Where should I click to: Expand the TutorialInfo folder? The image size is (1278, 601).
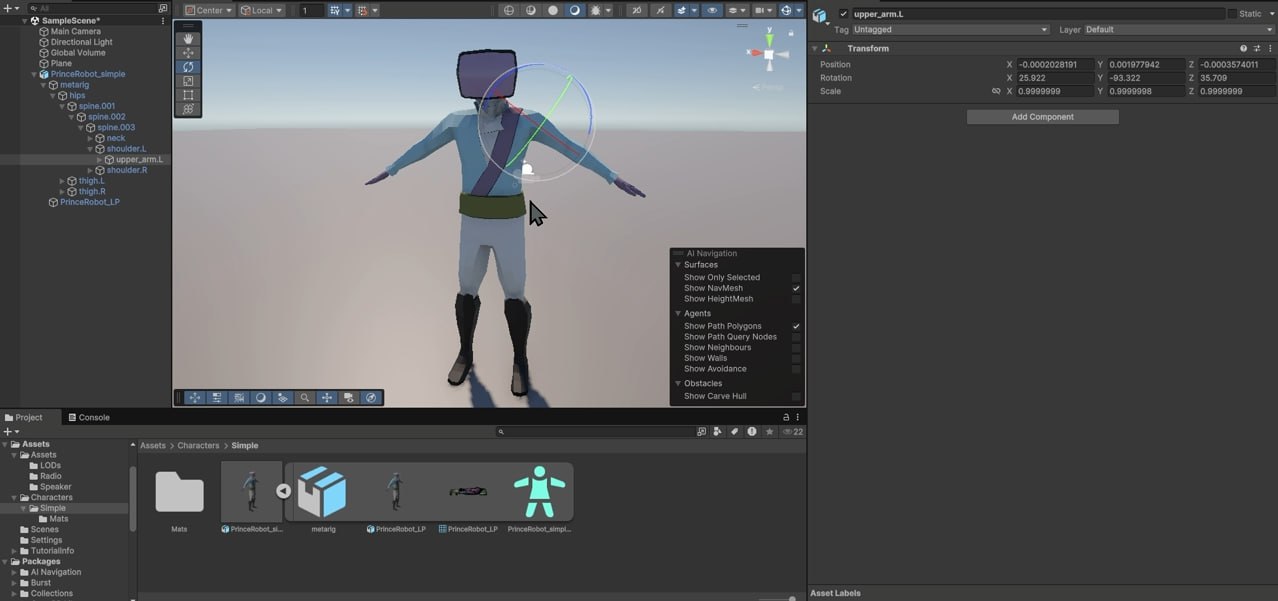point(14,551)
